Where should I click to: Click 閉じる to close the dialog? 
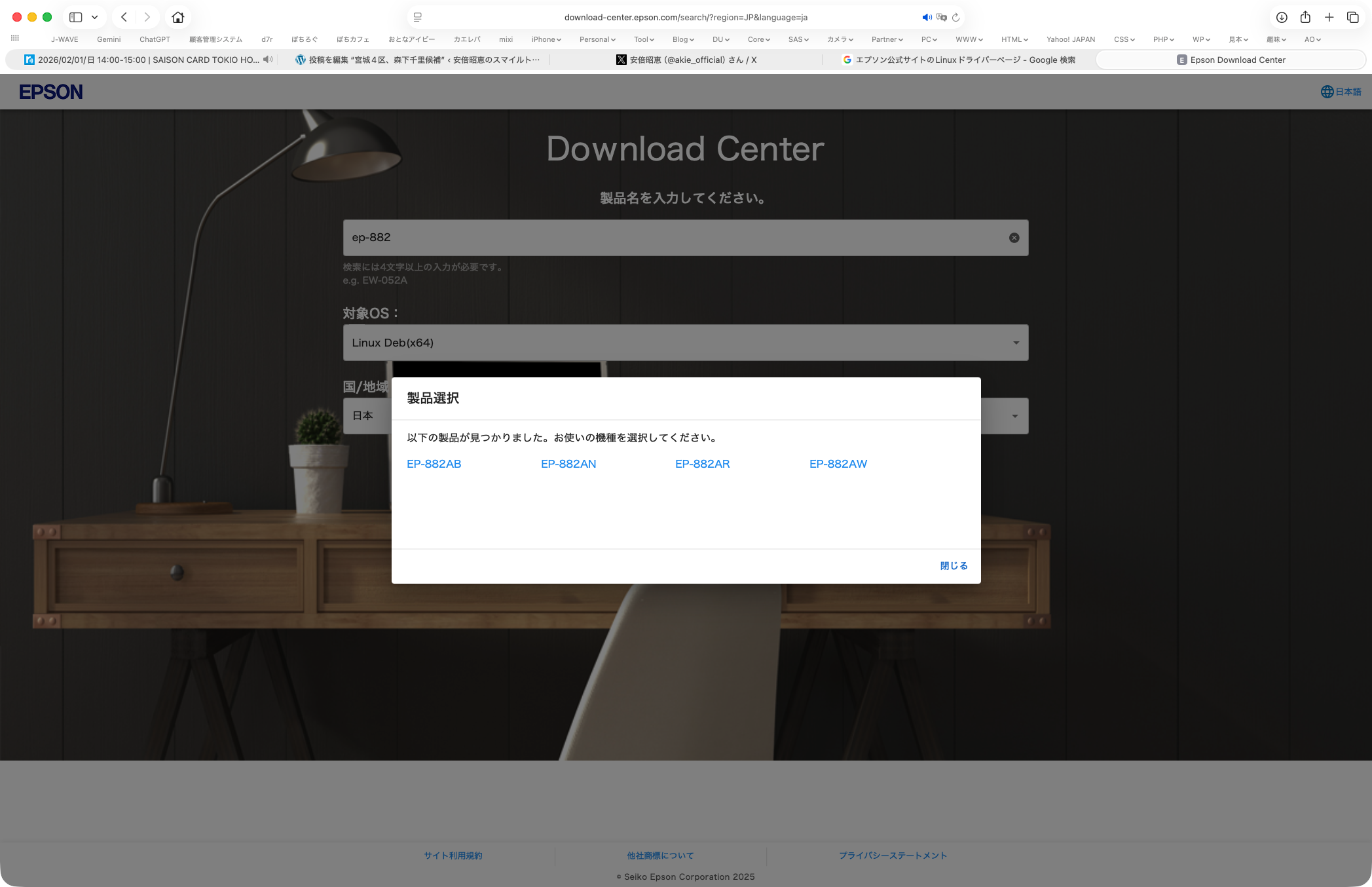pyautogui.click(x=954, y=566)
